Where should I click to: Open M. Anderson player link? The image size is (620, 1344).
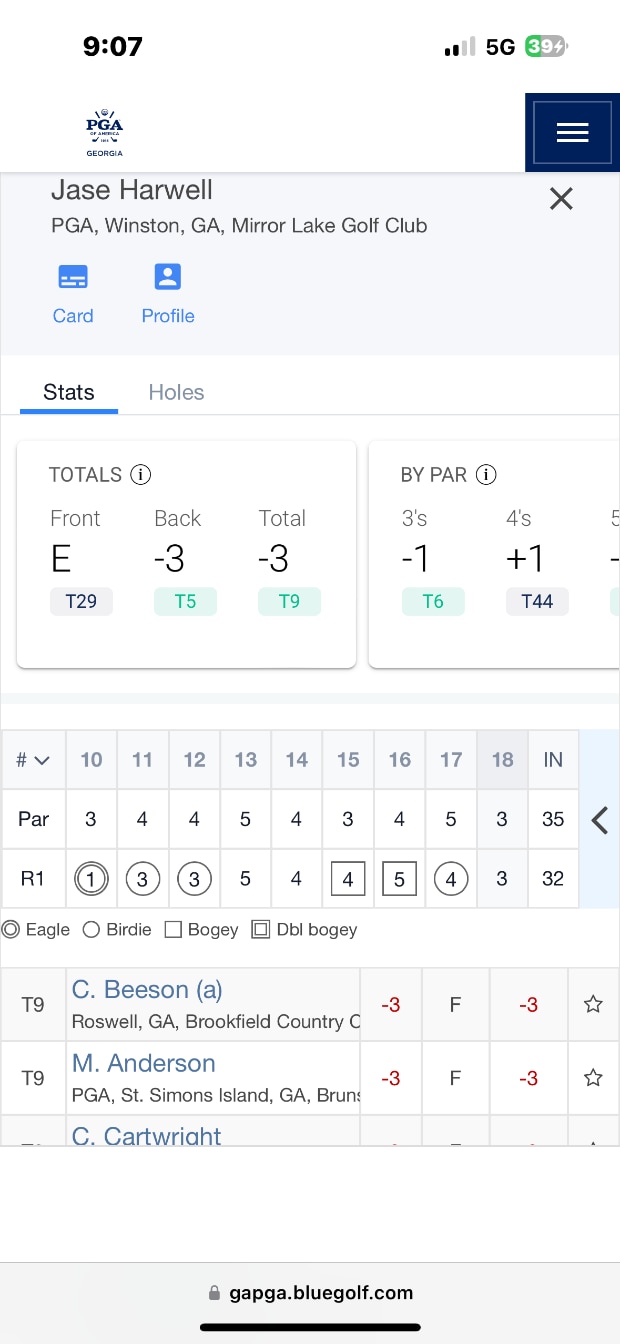pyautogui.click(x=144, y=1063)
